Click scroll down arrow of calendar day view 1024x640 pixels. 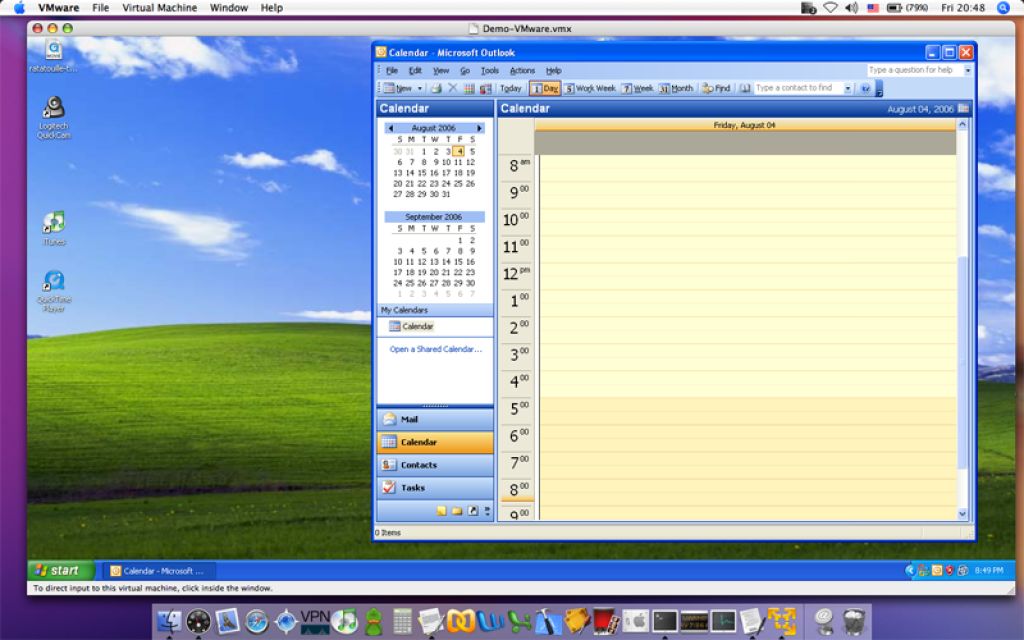962,514
